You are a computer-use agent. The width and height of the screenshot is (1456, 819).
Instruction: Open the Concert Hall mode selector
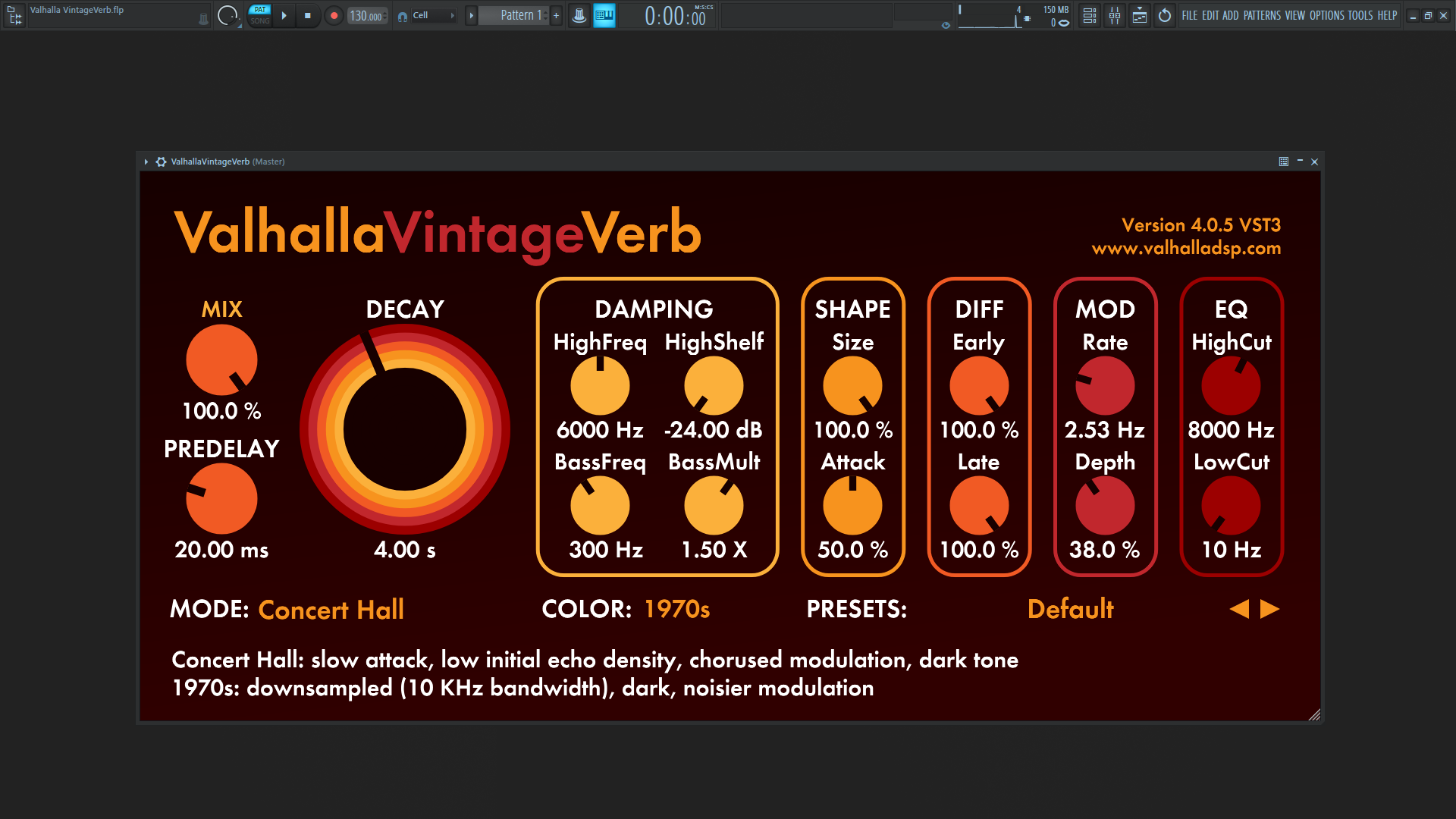(331, 610)
